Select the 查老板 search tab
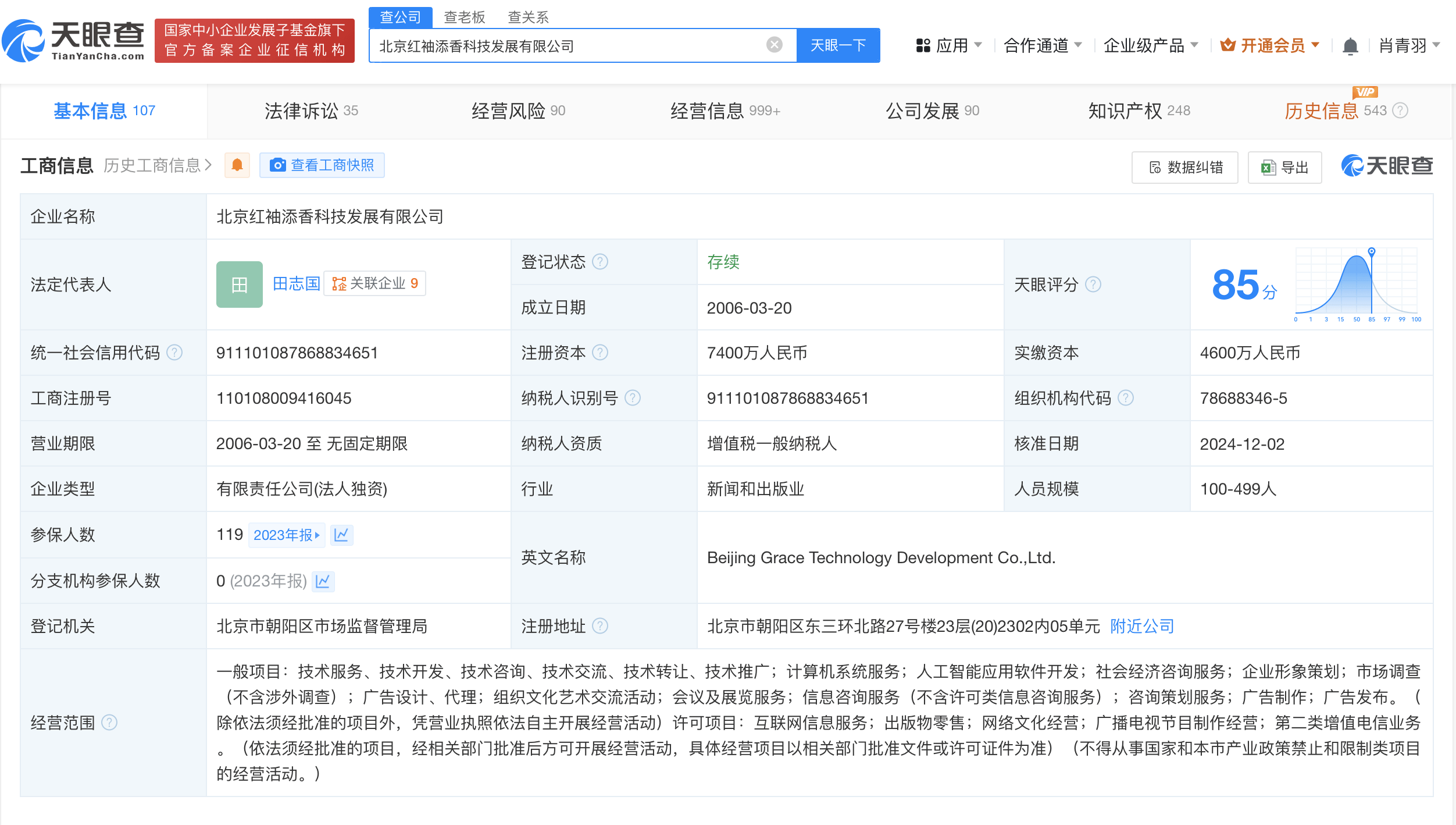Image resolution: width=1456 pixels, height=825 pixels. pos(464,17)
